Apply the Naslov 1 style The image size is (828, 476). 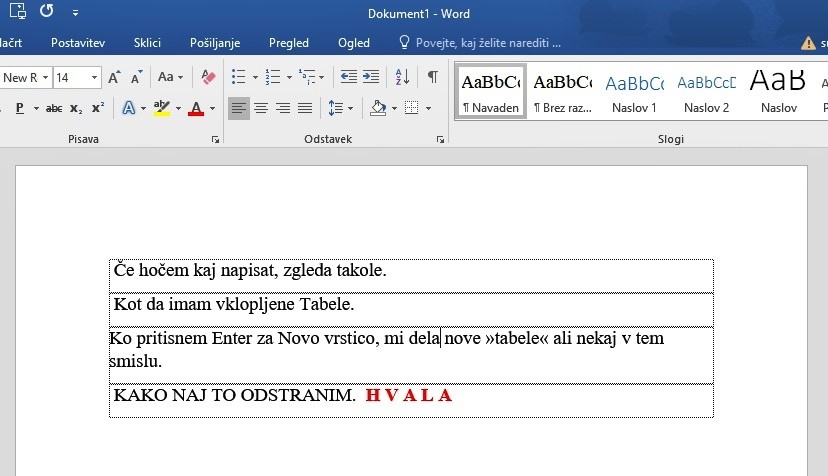point(634,91)
